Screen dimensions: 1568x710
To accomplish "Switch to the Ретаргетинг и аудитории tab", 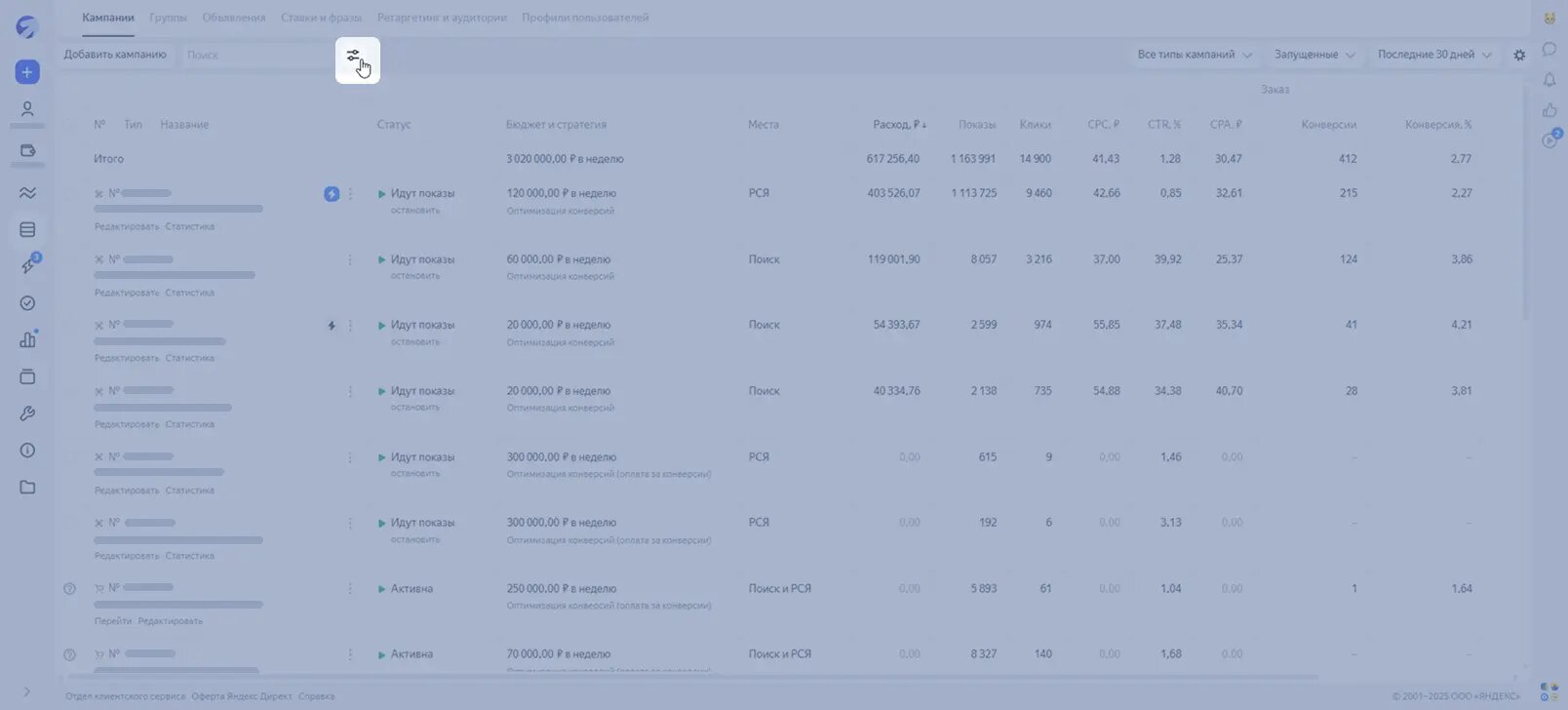I will click(x=442, y=18).
